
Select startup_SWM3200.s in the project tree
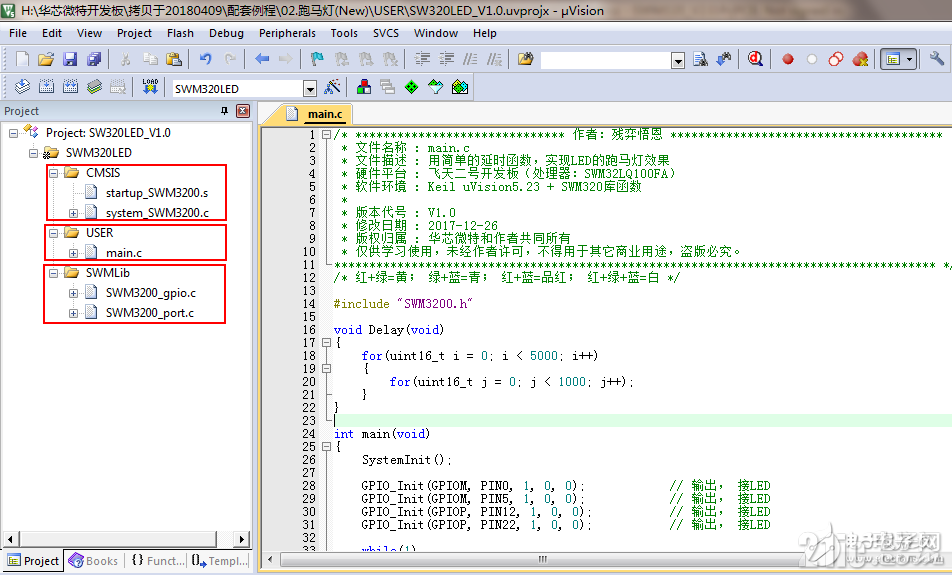(157, 193)
